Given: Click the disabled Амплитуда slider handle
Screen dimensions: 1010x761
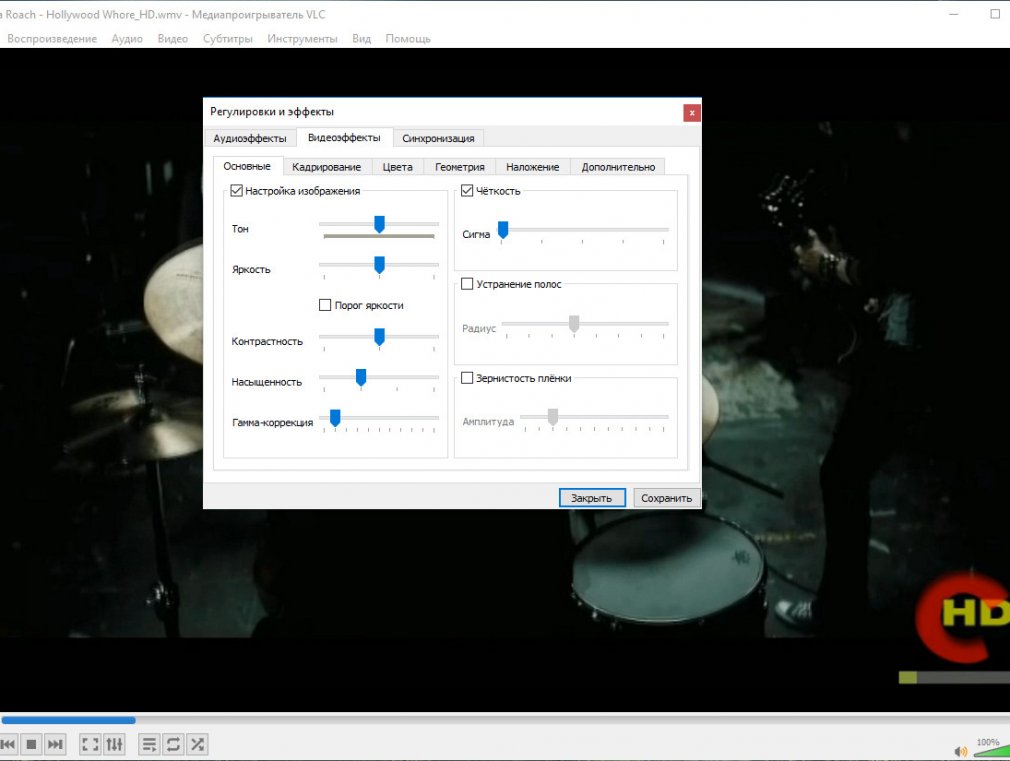Looking at the screenshot, I should pos(553,417).
